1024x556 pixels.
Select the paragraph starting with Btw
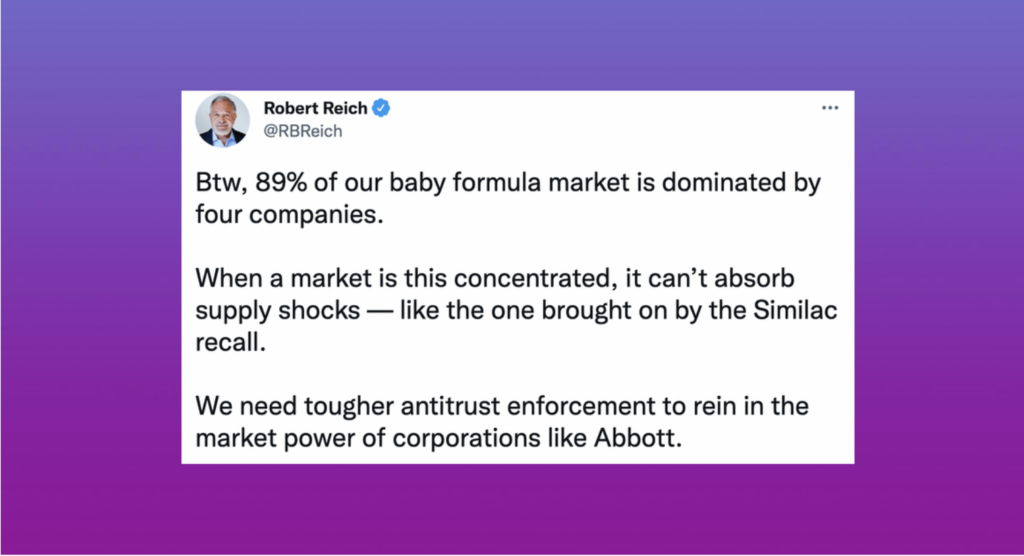click(x=508, y=199)
